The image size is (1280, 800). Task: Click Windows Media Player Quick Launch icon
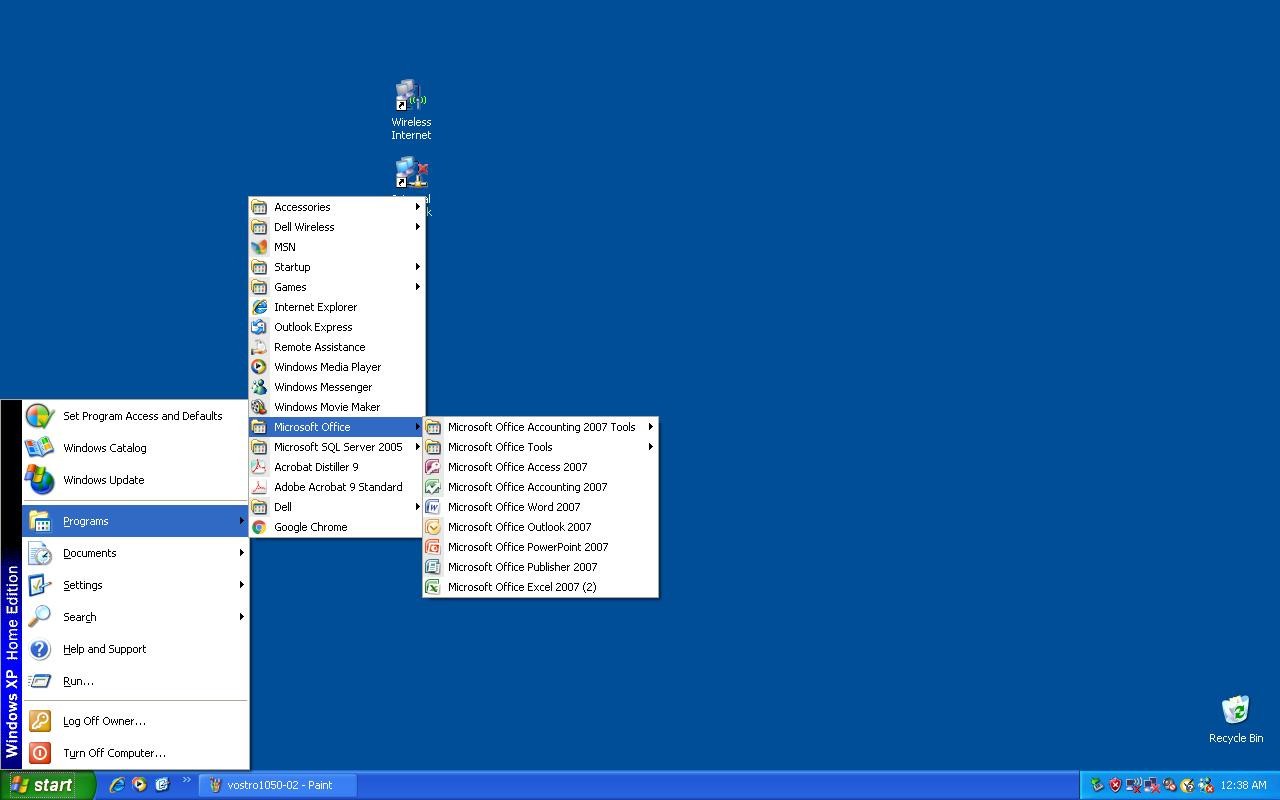(x=139, y=785)
